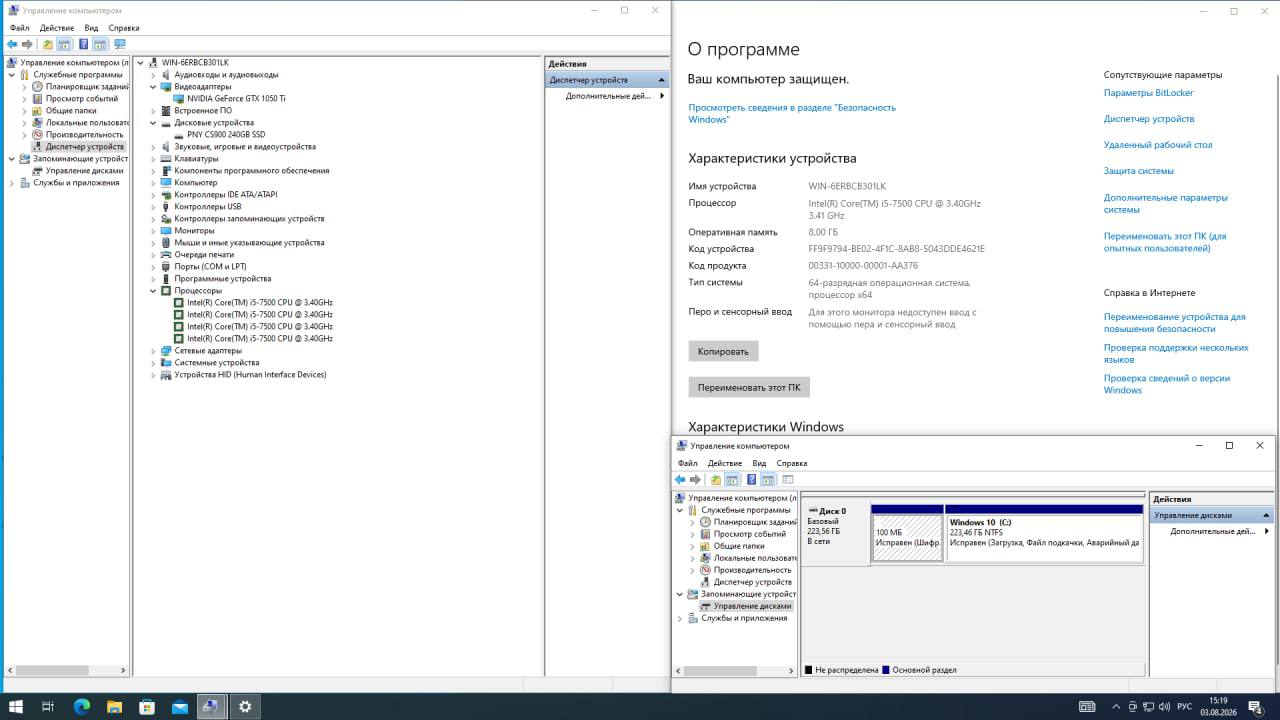This screenshot has height=720, width=1280.
Task: Click the NVIDIA GeForce GTX 1050 Ti device icon
Action: (179, 99)
